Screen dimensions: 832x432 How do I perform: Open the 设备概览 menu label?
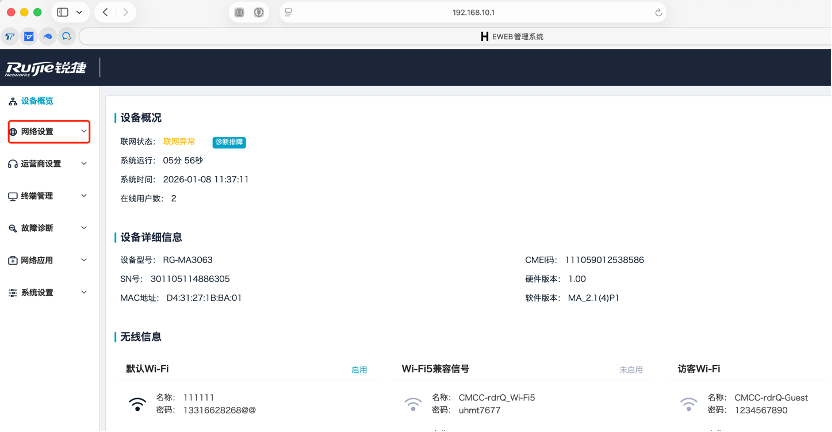[37, 101]
